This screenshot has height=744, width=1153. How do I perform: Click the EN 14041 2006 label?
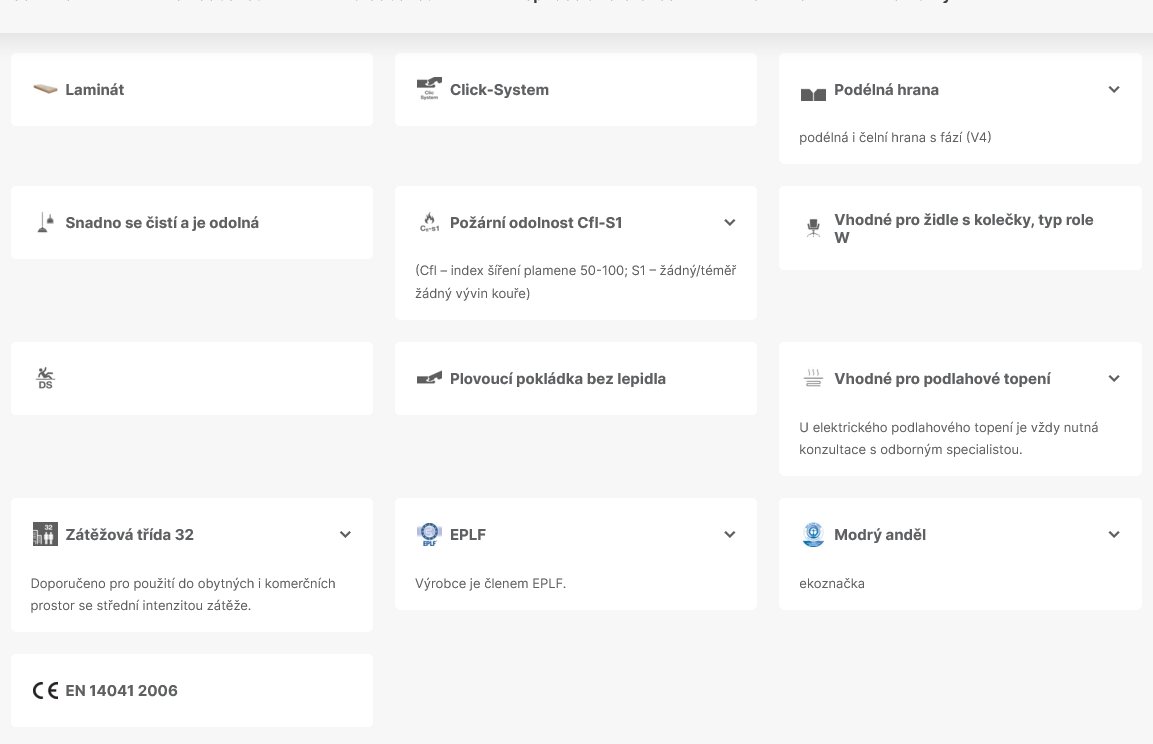[x=121, y=691]
